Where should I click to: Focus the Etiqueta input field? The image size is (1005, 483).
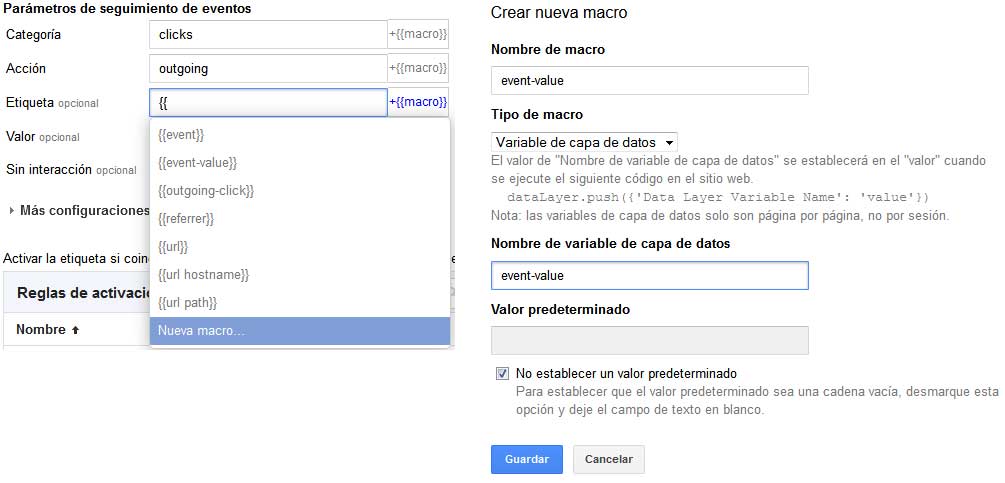coord(268,102)
